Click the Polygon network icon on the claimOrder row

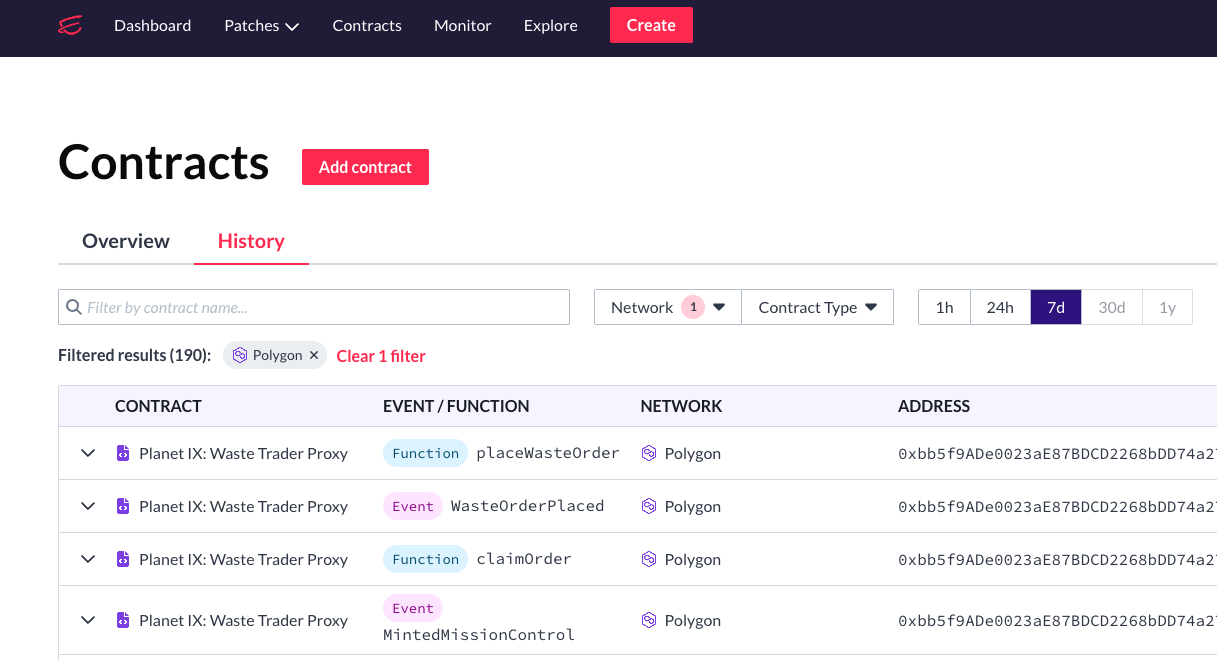tap(650, 559)
